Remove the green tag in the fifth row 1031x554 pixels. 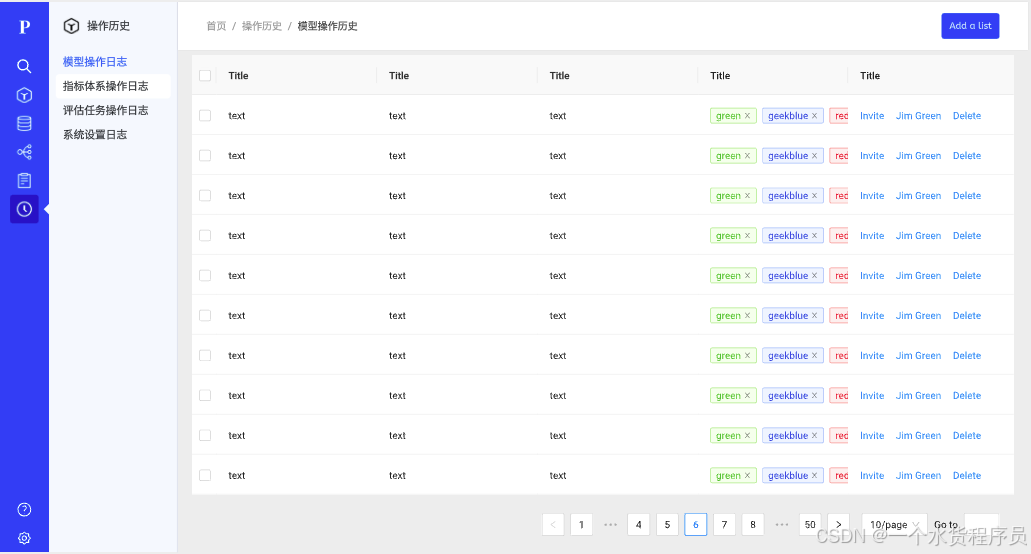click(x=748, y=276)
